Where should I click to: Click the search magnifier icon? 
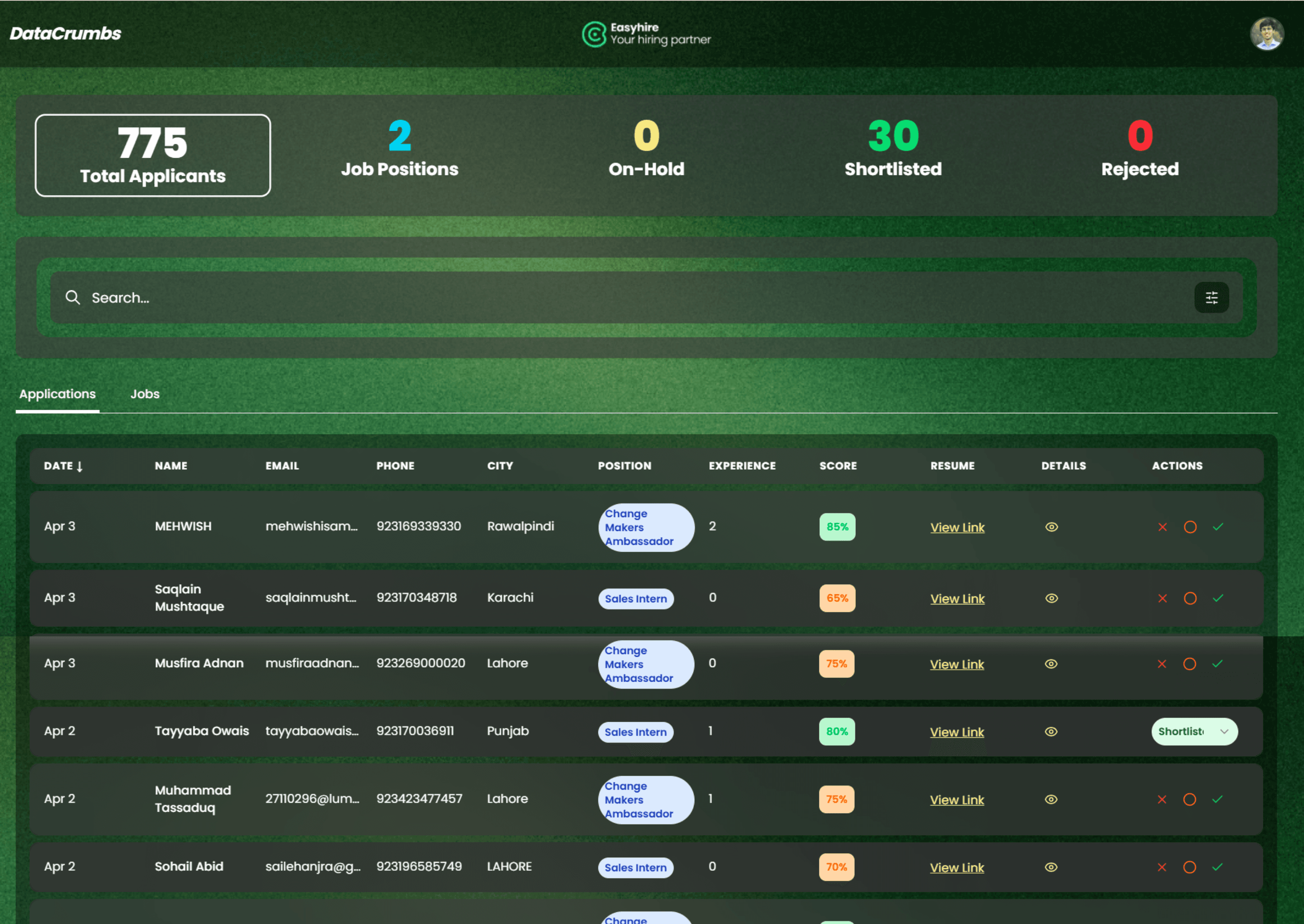click(73, 297)
